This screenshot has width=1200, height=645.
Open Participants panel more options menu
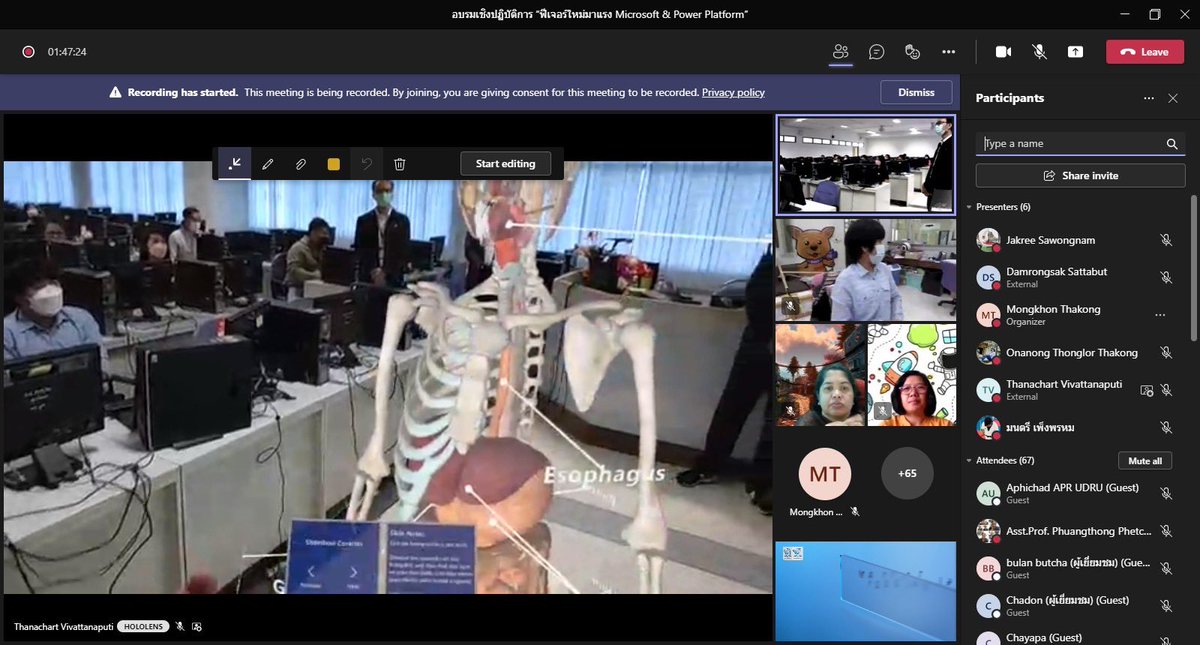[1149, 98]
